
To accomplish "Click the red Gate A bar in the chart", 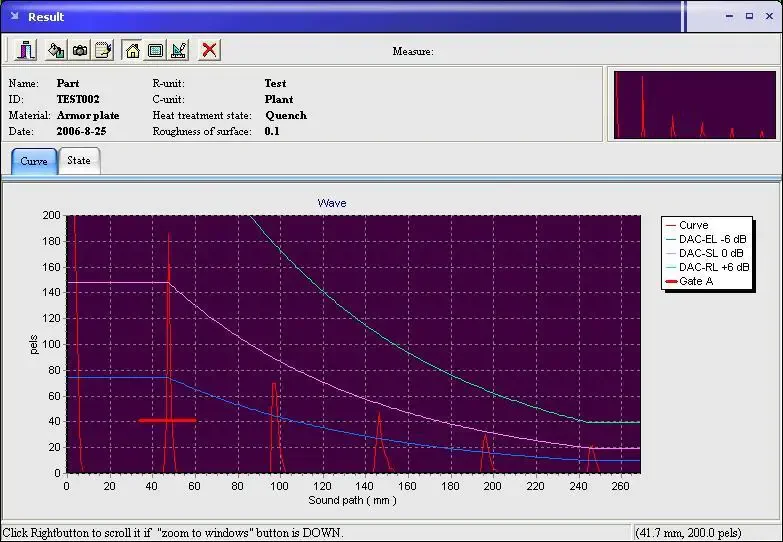I will pos(167,421).
